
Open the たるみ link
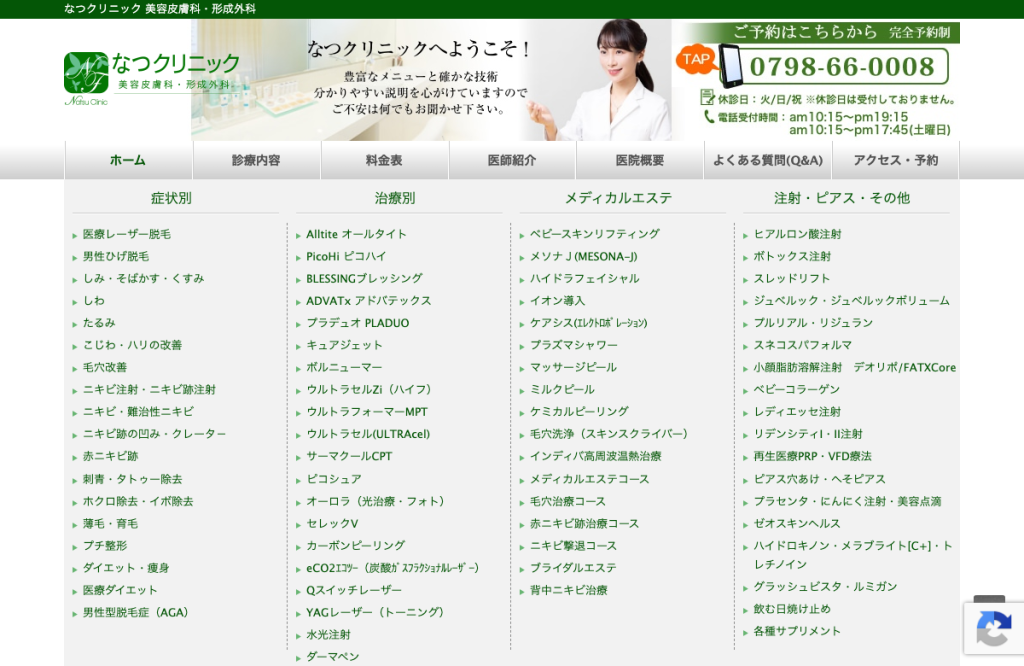point(99,323)
